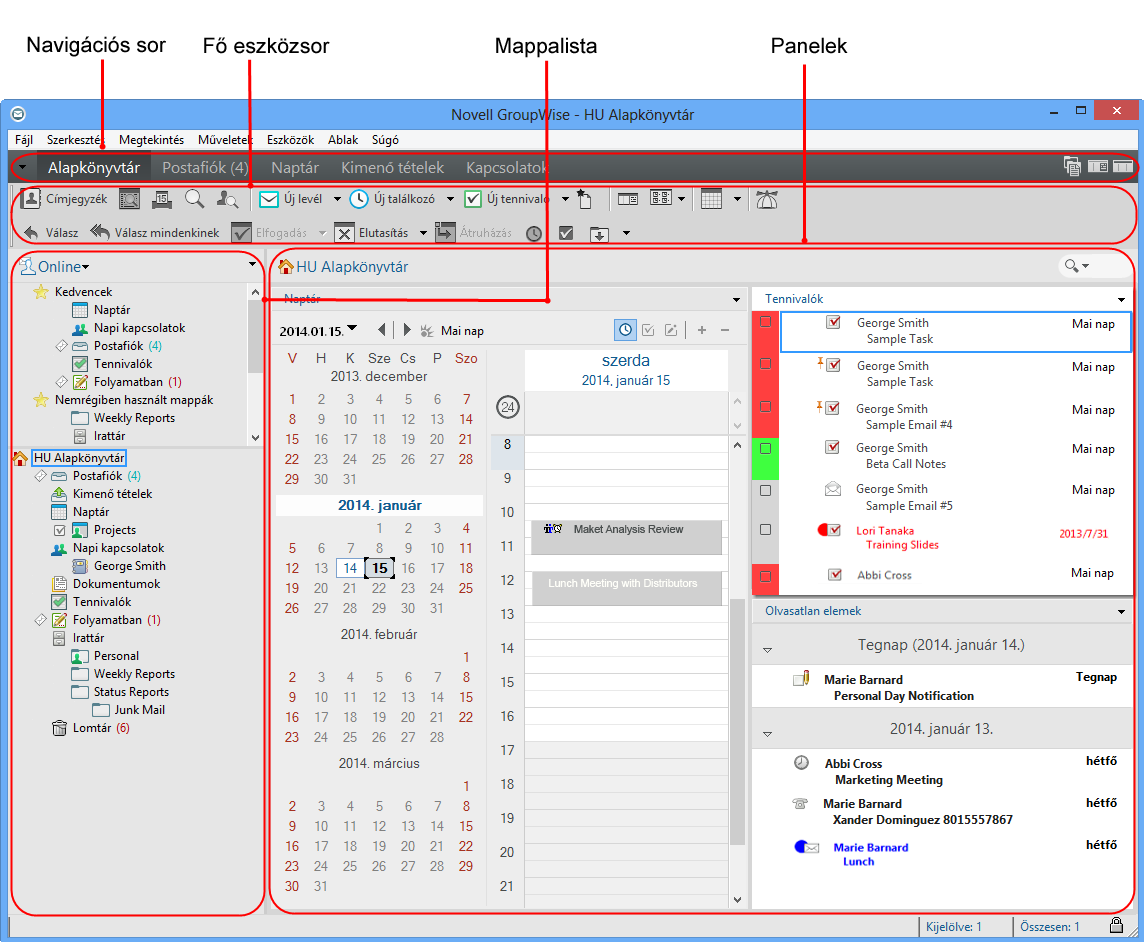Tick checkbox for Training Slides task

765,530
